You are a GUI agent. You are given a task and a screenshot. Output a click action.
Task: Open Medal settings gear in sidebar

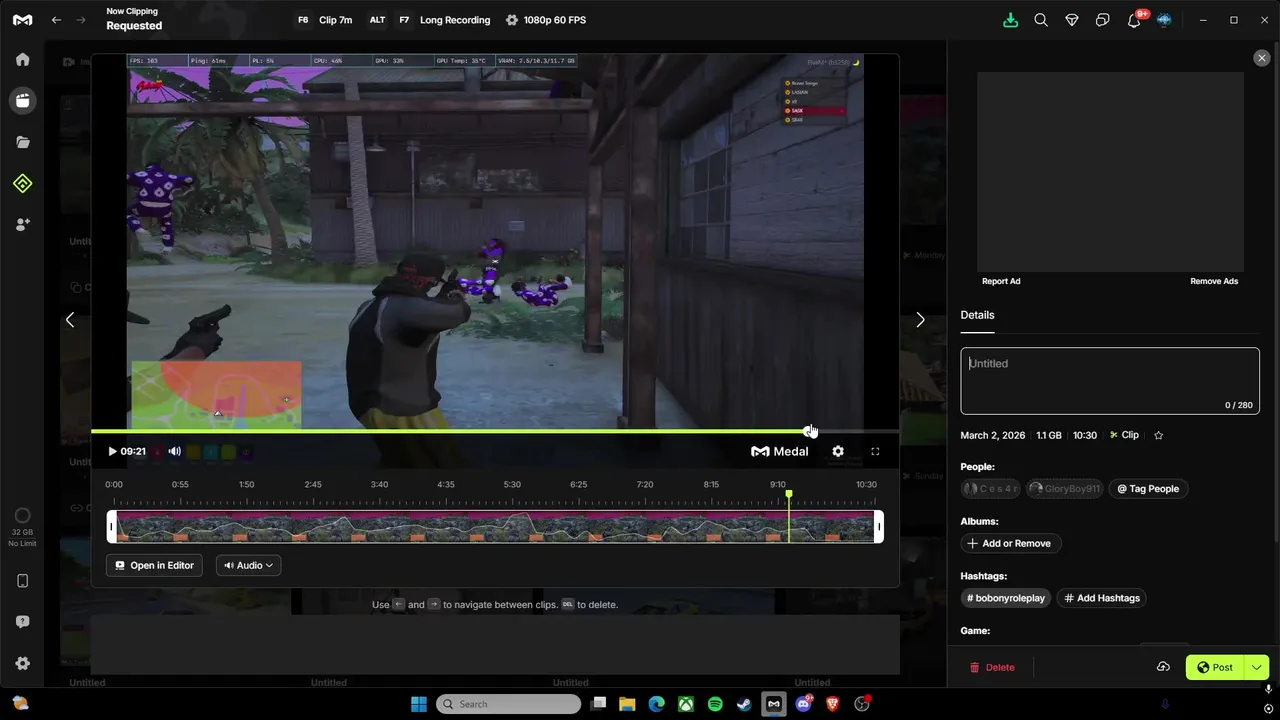pos(22,664)
